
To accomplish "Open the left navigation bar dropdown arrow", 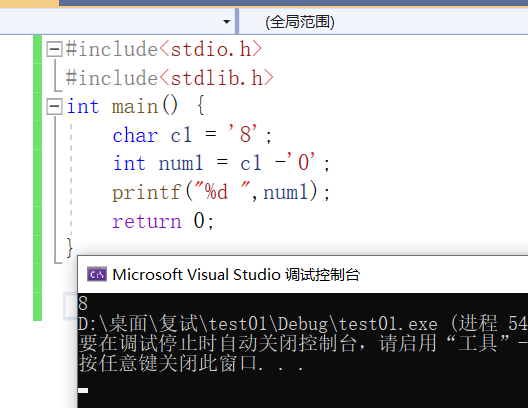I will point(227,22).
